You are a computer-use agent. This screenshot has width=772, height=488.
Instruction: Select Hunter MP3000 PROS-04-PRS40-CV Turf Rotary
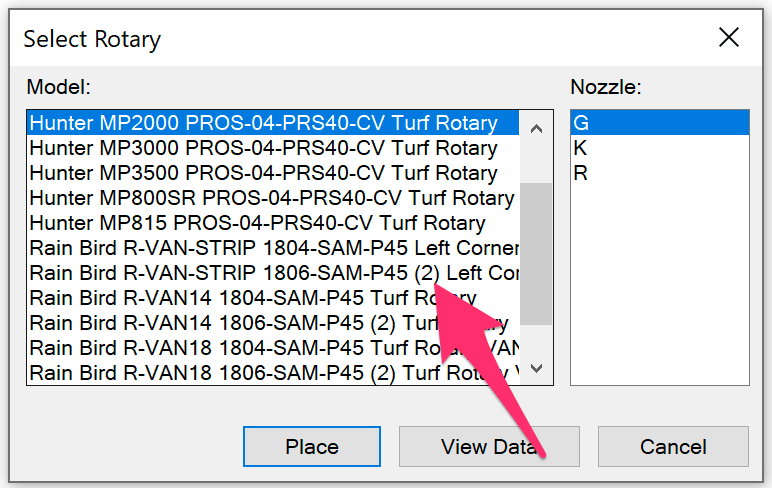coord(273,148)
